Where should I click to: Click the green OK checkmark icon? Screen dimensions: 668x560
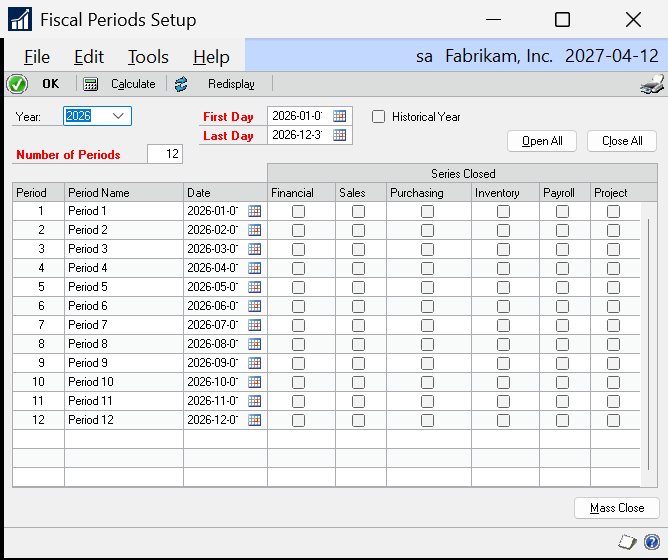click(x=16, y=84)
